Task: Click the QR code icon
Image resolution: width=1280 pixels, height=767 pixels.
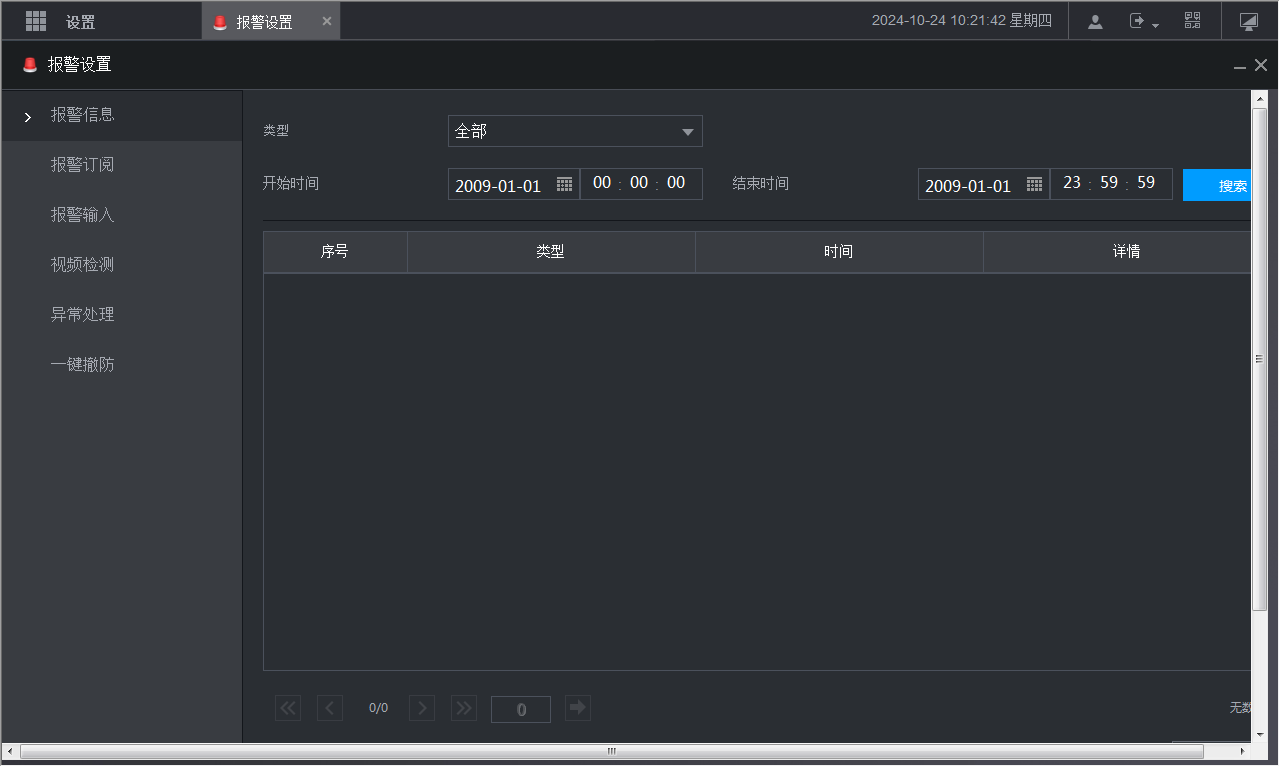Action: coord(1192,21)
